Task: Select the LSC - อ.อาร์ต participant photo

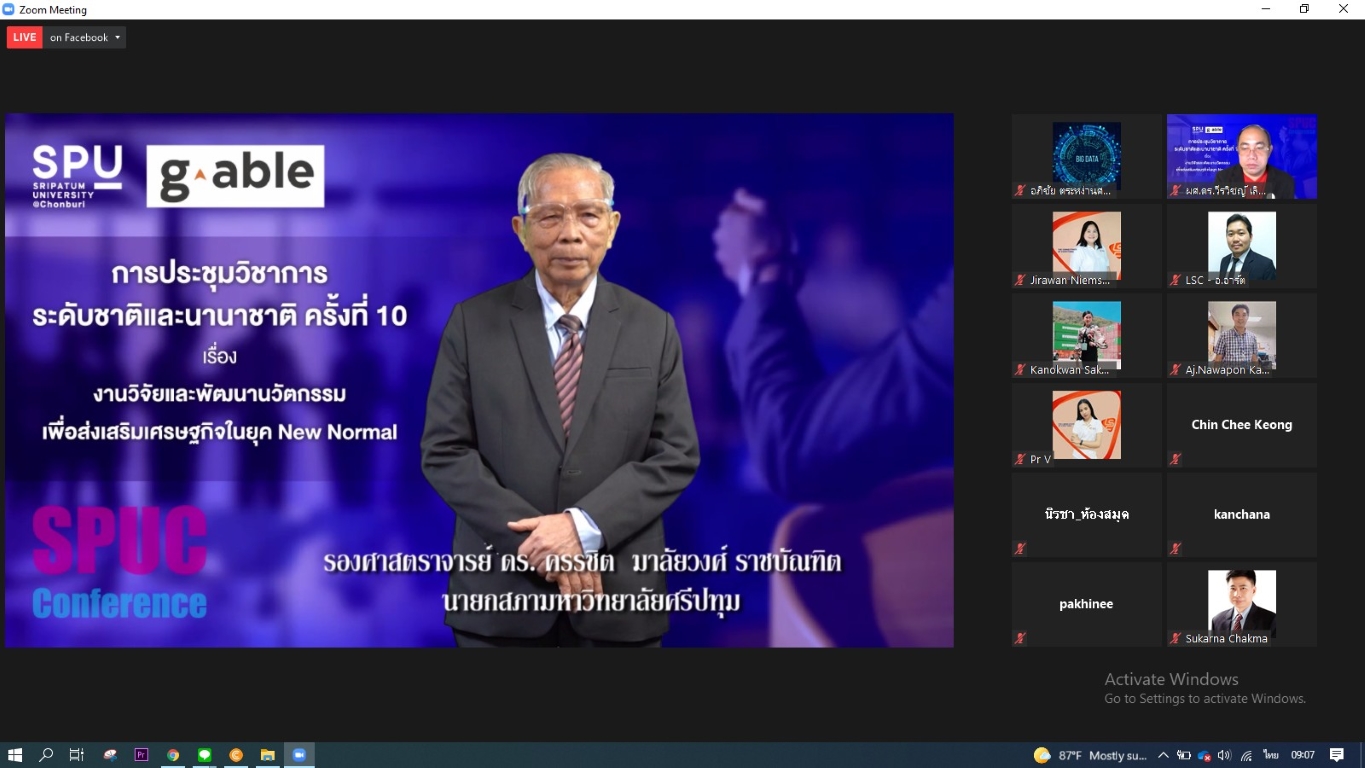Action: [x=1242, y=246]
